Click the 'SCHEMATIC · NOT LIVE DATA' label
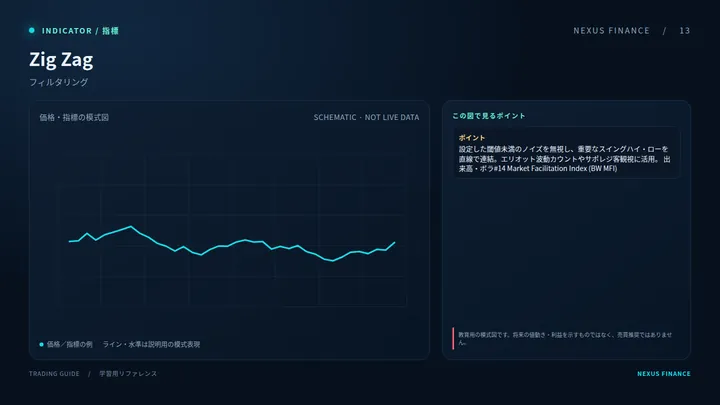Screen dimensions: 720x405 pyautogui.click(x=366, y=118)
